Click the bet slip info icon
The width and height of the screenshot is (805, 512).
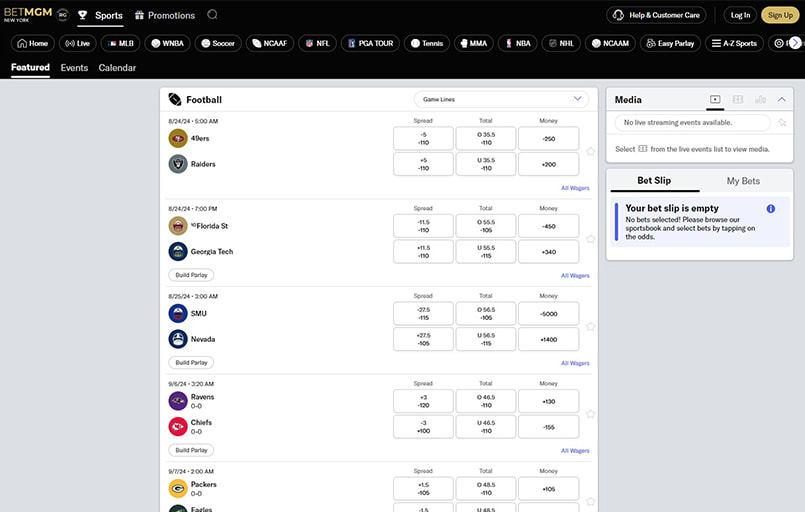[771, 208]
